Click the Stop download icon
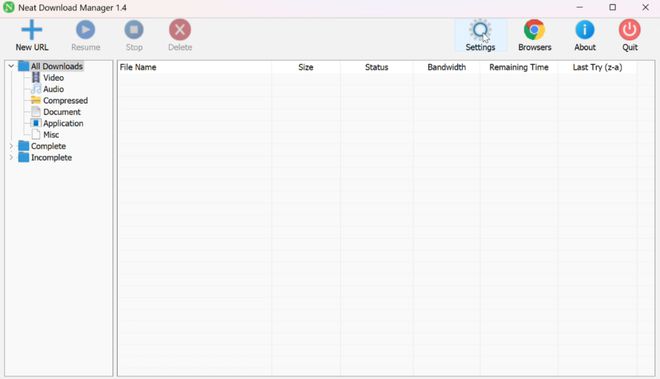Image resolution: width=660 pixels, height=379 pixels. (134, 30)
